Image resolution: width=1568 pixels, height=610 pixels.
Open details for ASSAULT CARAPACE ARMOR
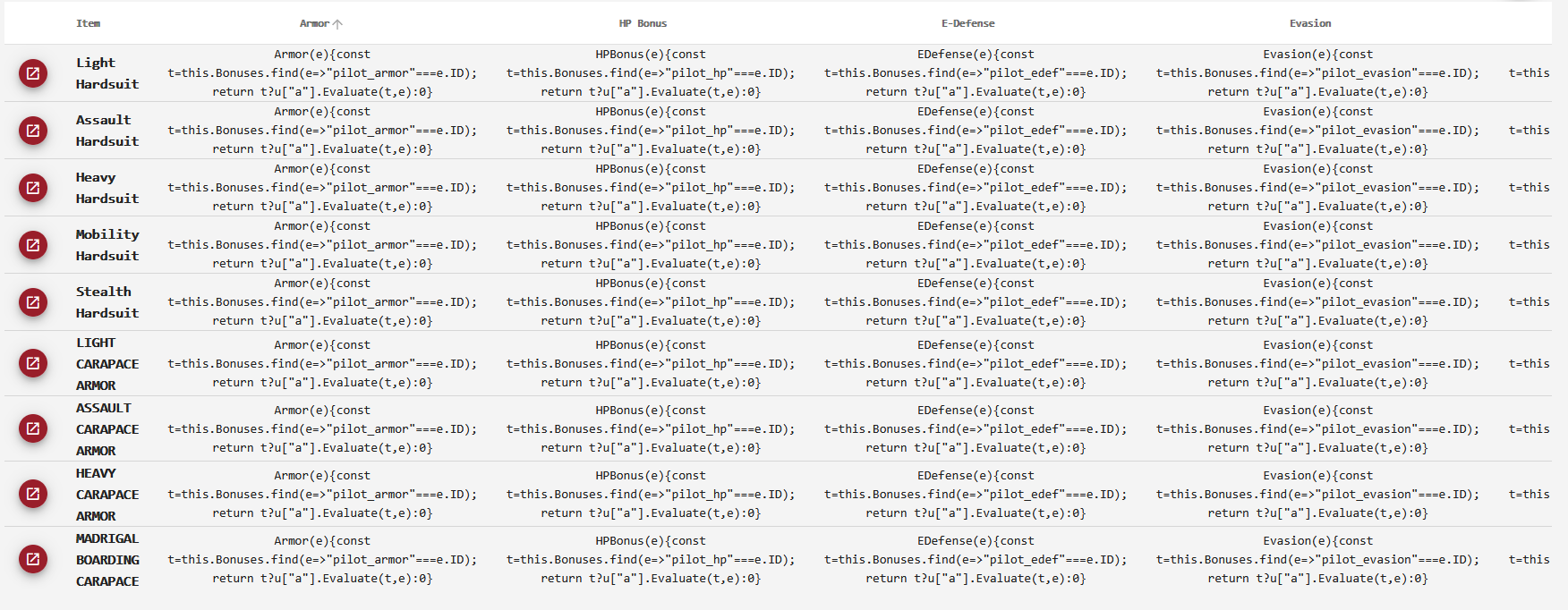[x=33, y=428]
